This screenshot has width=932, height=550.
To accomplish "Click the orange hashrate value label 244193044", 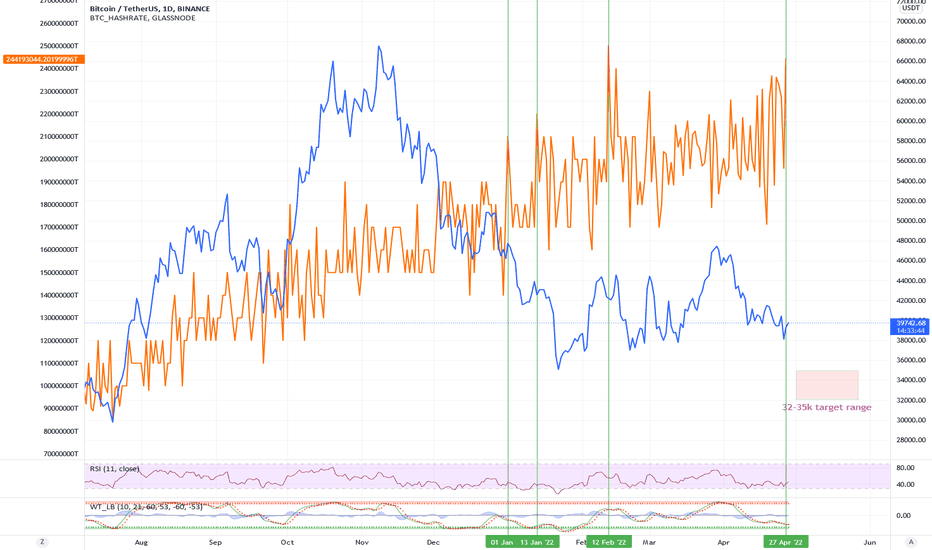I will 44,59.
